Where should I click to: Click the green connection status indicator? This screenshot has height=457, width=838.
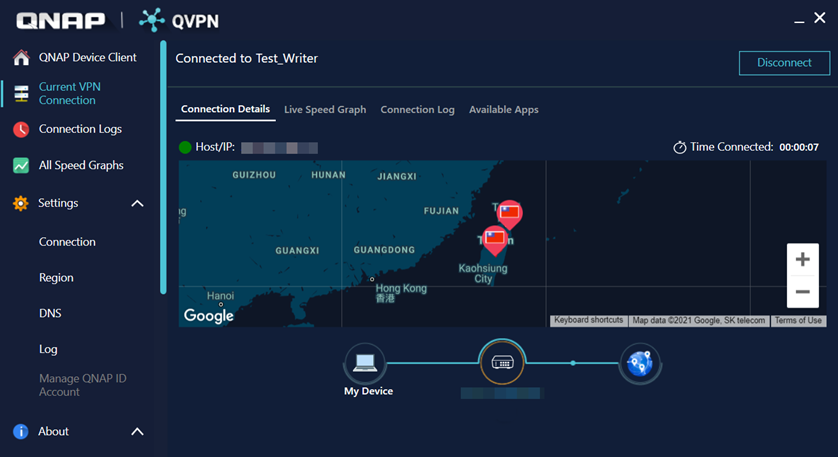point(185,147)
